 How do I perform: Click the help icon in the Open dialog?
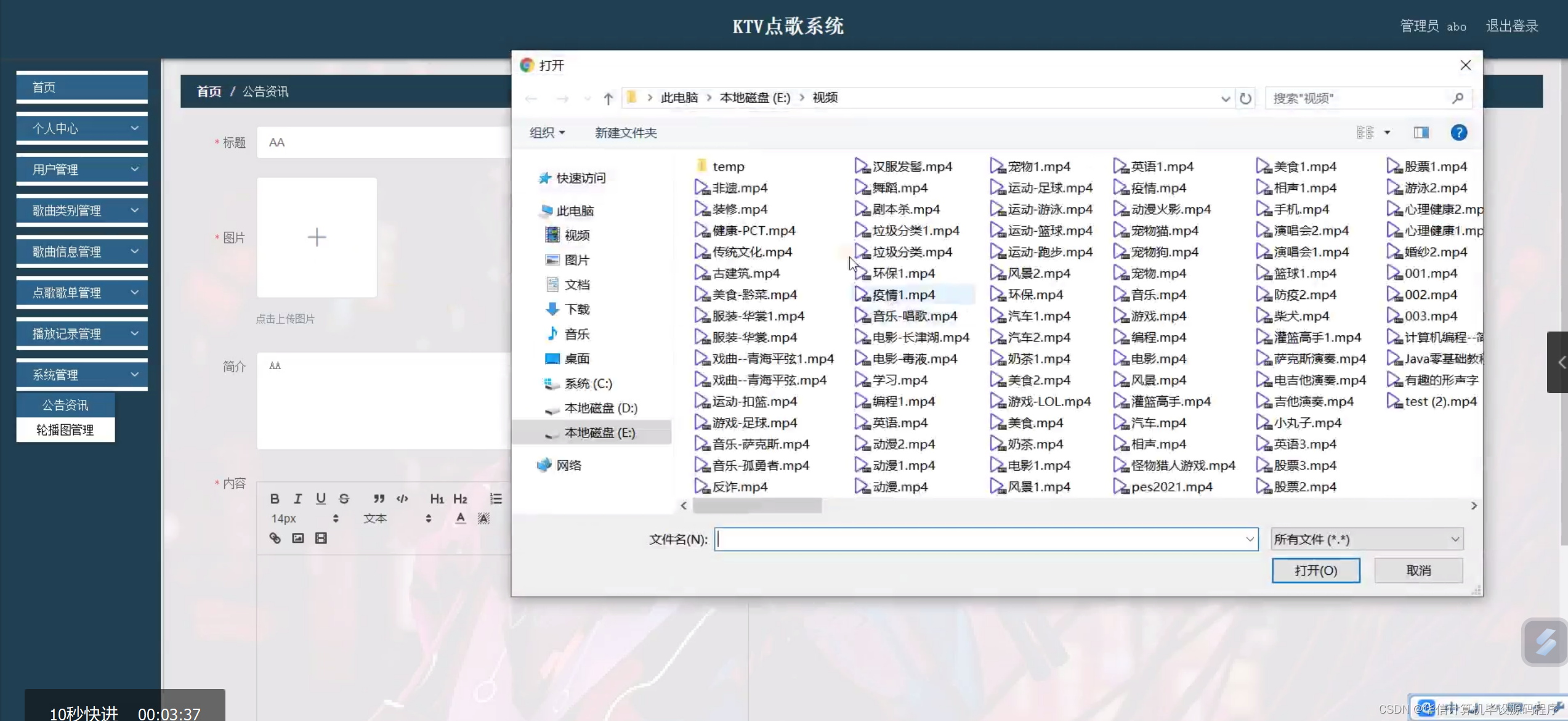pos(1458,132)
